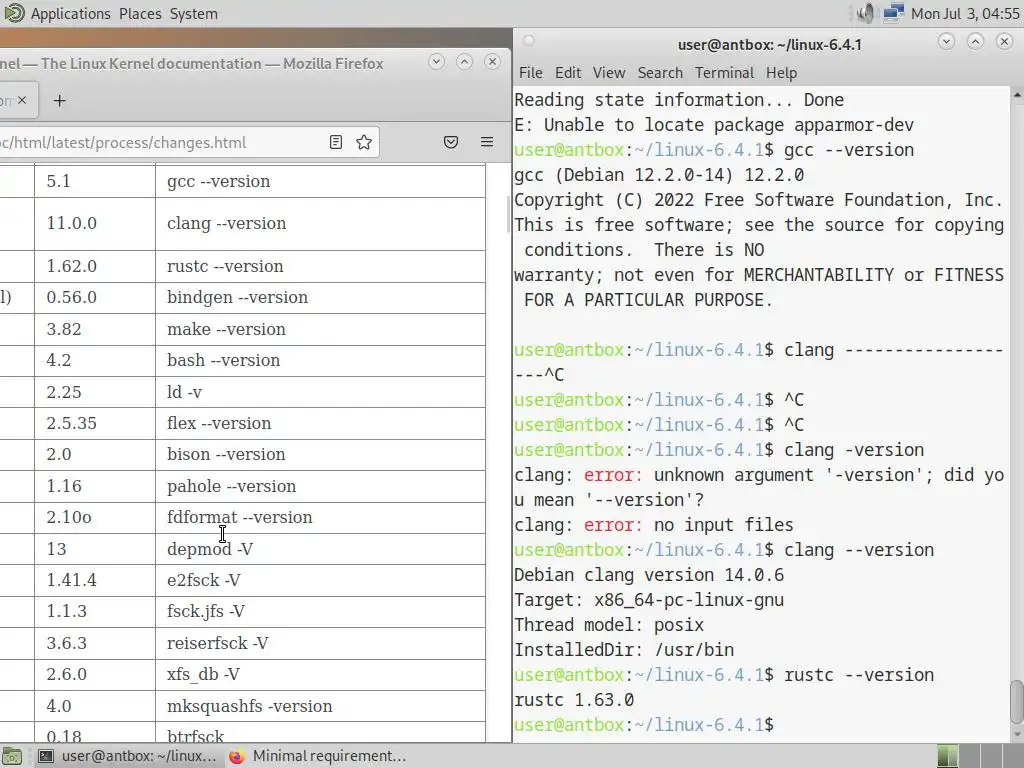Click the 'depmod -V' table cell

[320, 549]
